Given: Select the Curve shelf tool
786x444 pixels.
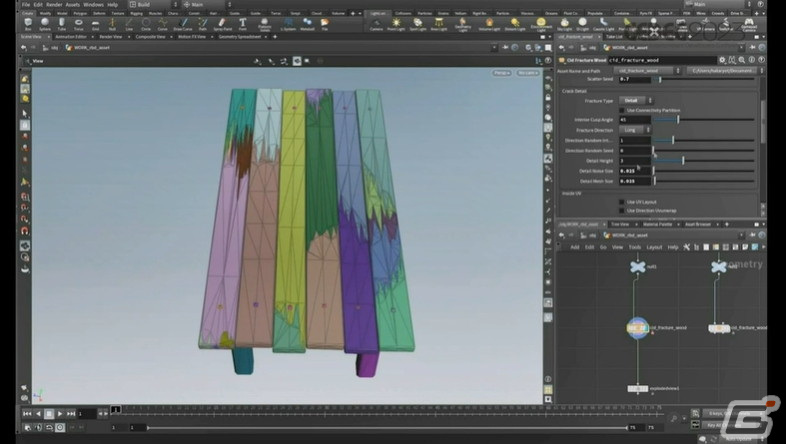Looking at the screenshot, I should 163,24.
